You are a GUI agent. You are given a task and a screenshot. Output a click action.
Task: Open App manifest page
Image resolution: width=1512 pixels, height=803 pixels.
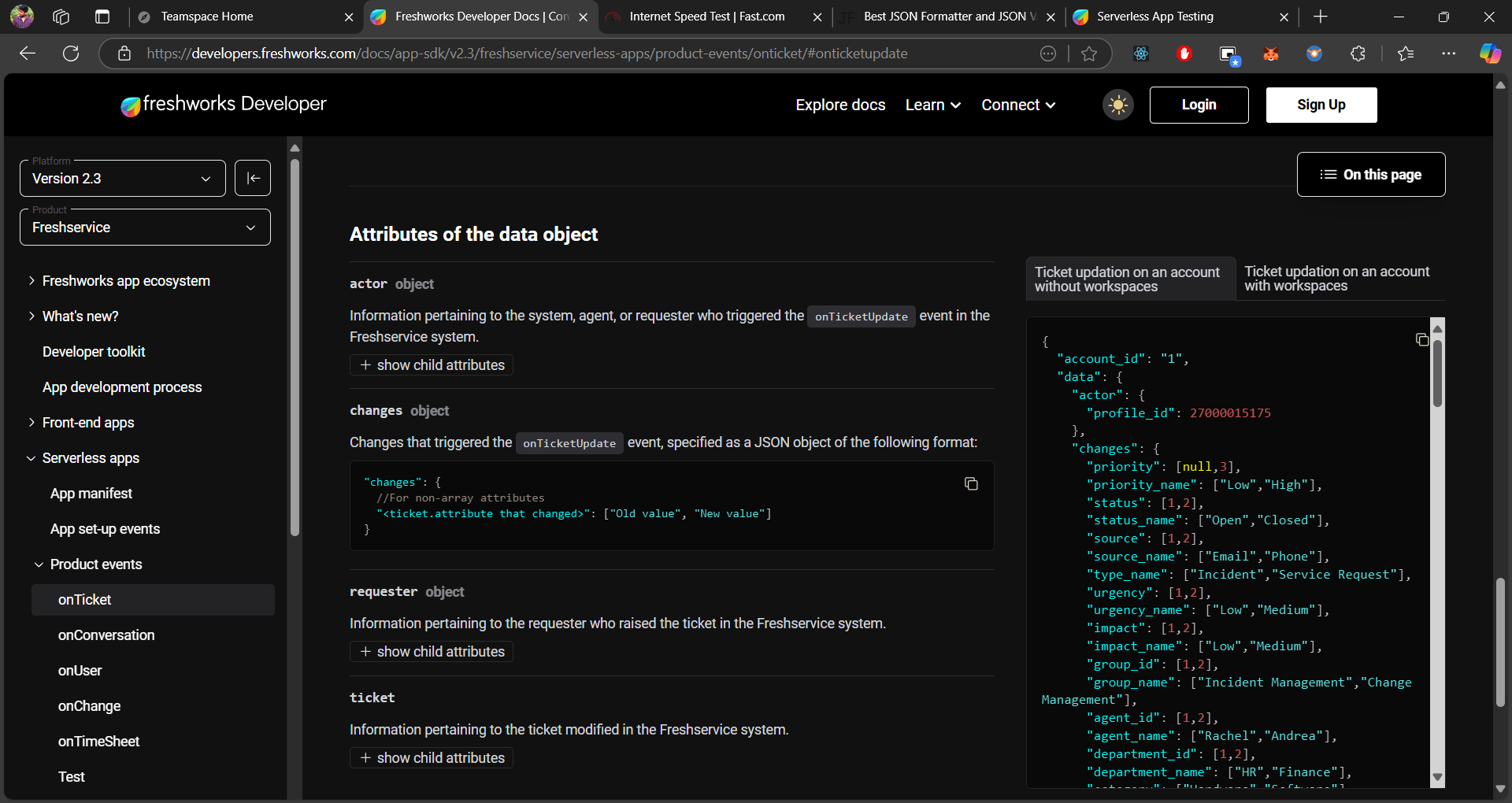(x=91, y=494)
